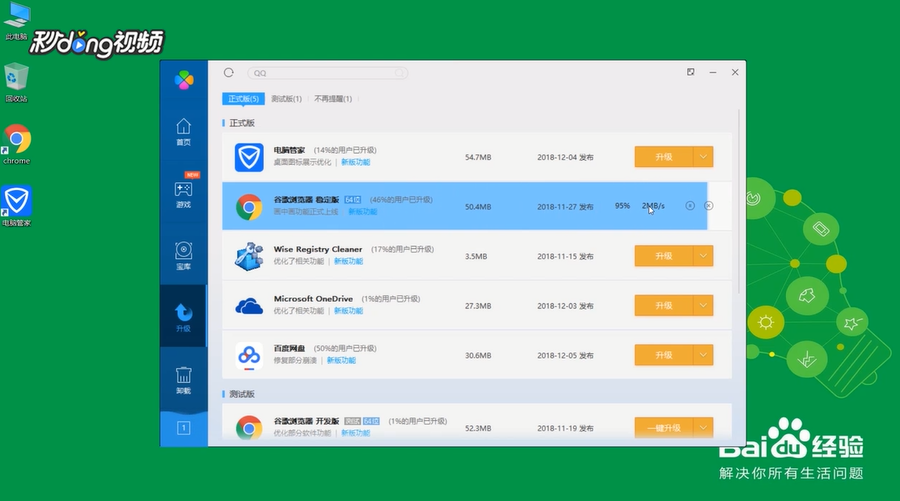Image resolution: width=900 pixels, height=501 pixels.
Task: Click the colorful software manager logo
Action: pos(184,80)
